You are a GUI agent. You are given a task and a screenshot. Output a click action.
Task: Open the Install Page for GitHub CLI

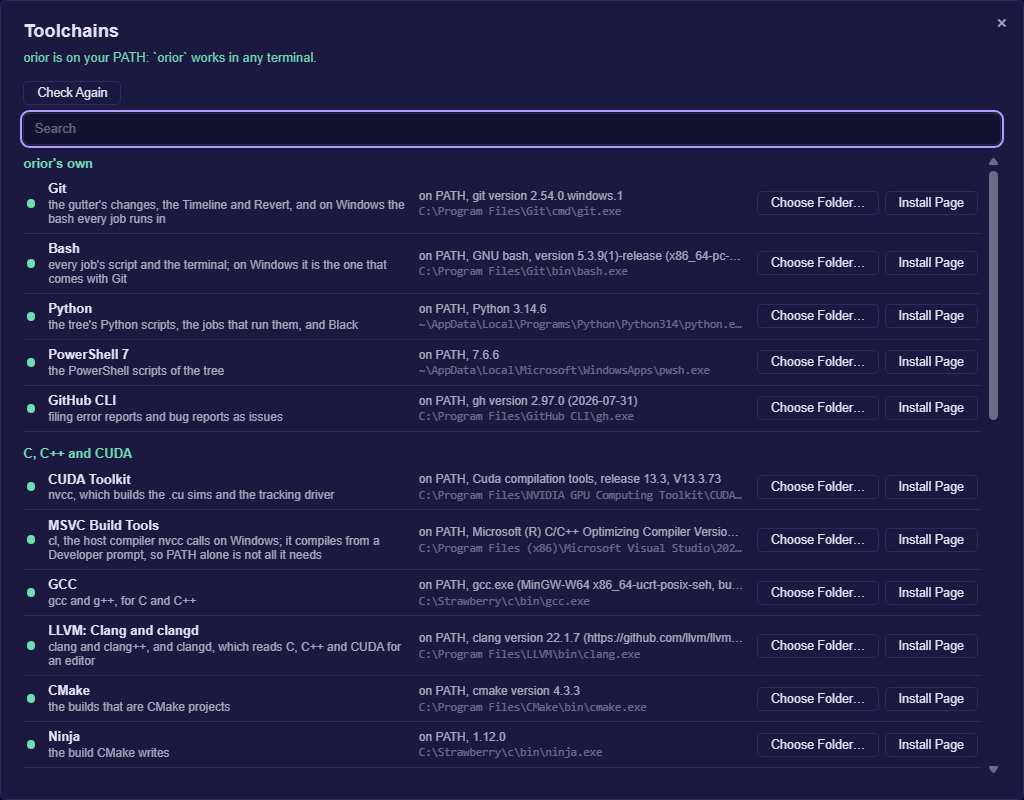point(931,408)
